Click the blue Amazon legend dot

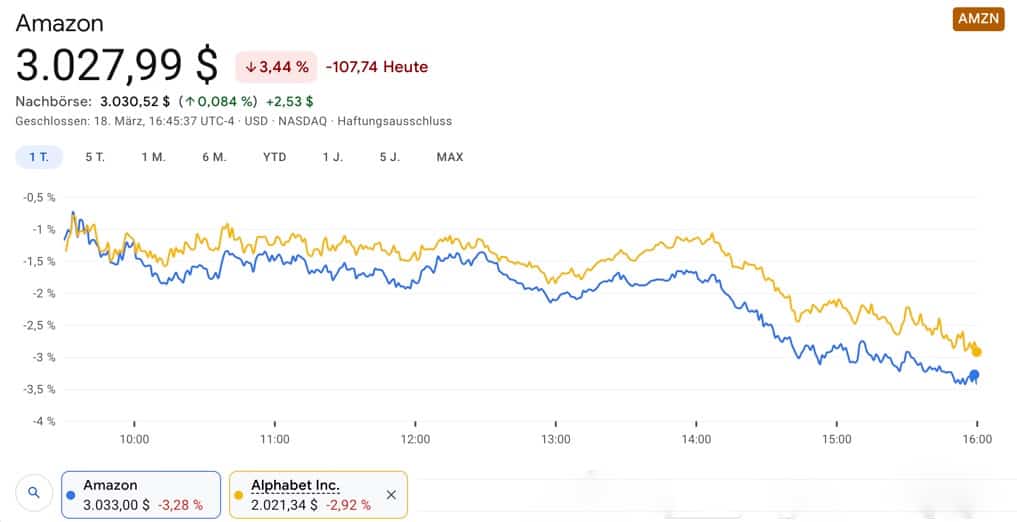point(70,495)
